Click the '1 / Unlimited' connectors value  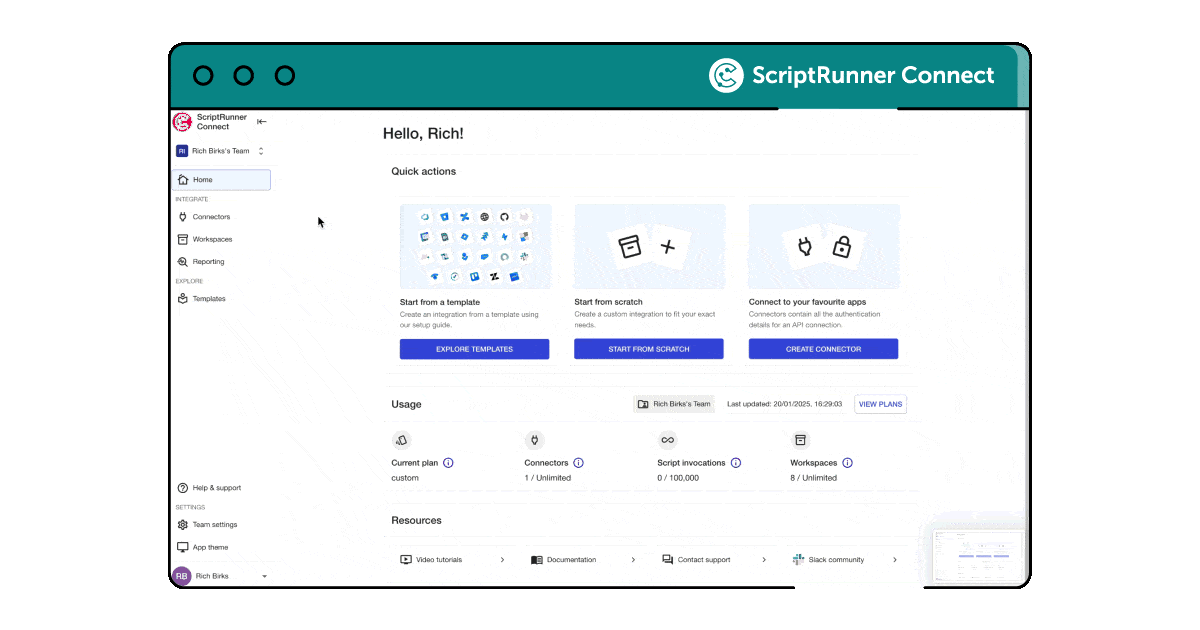548,478
